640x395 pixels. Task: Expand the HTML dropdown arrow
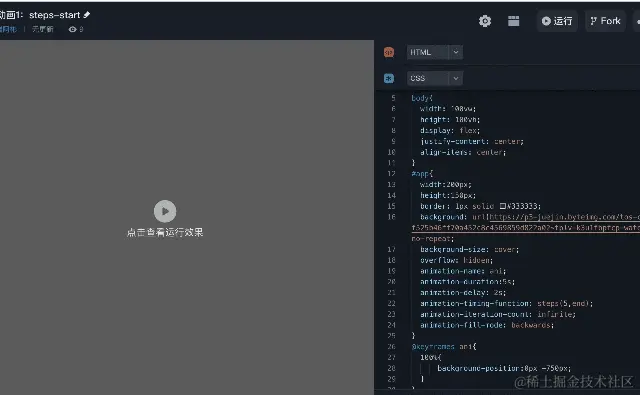pos(456,52)
